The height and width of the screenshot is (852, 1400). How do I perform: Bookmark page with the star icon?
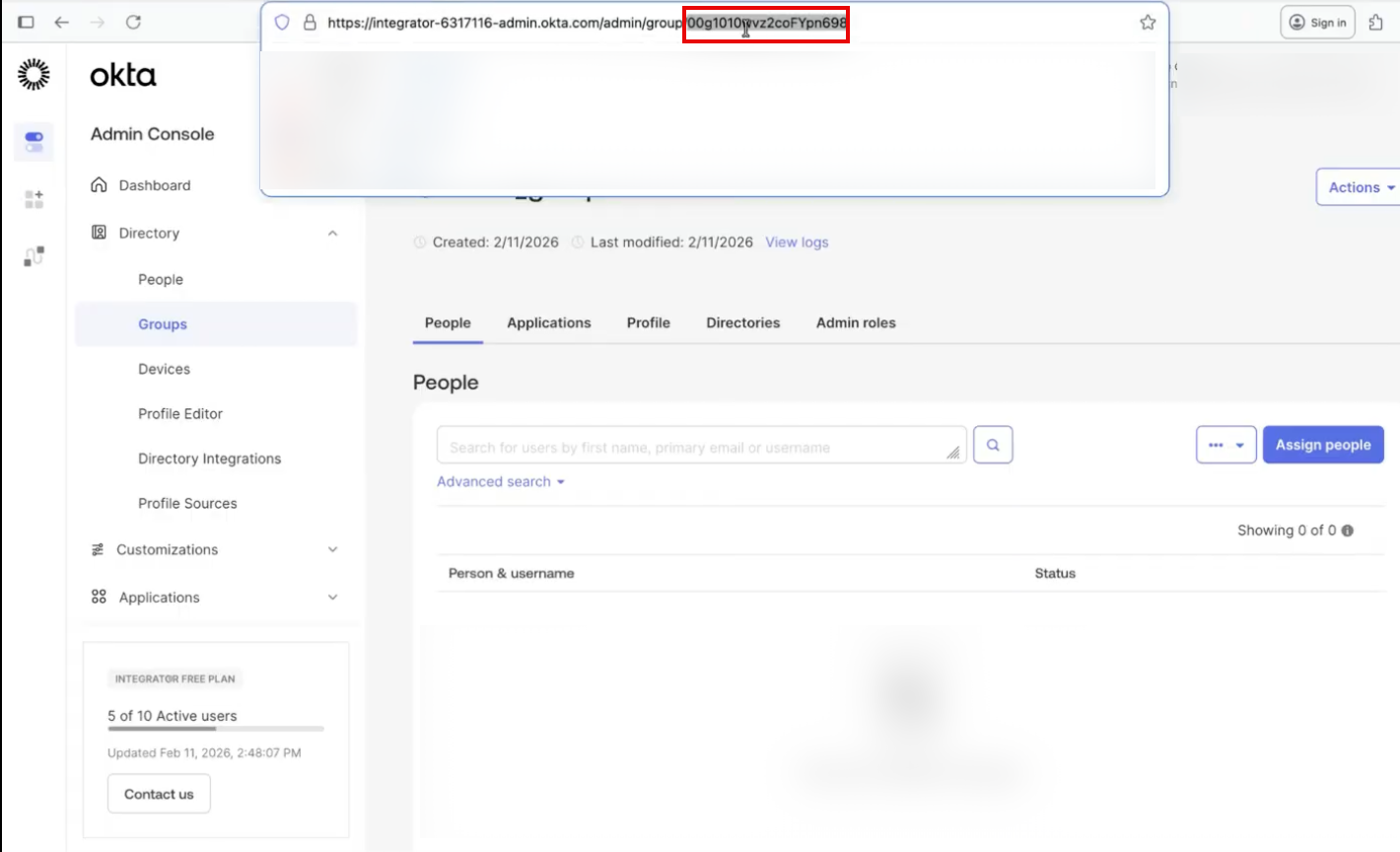click(1148, 22)
